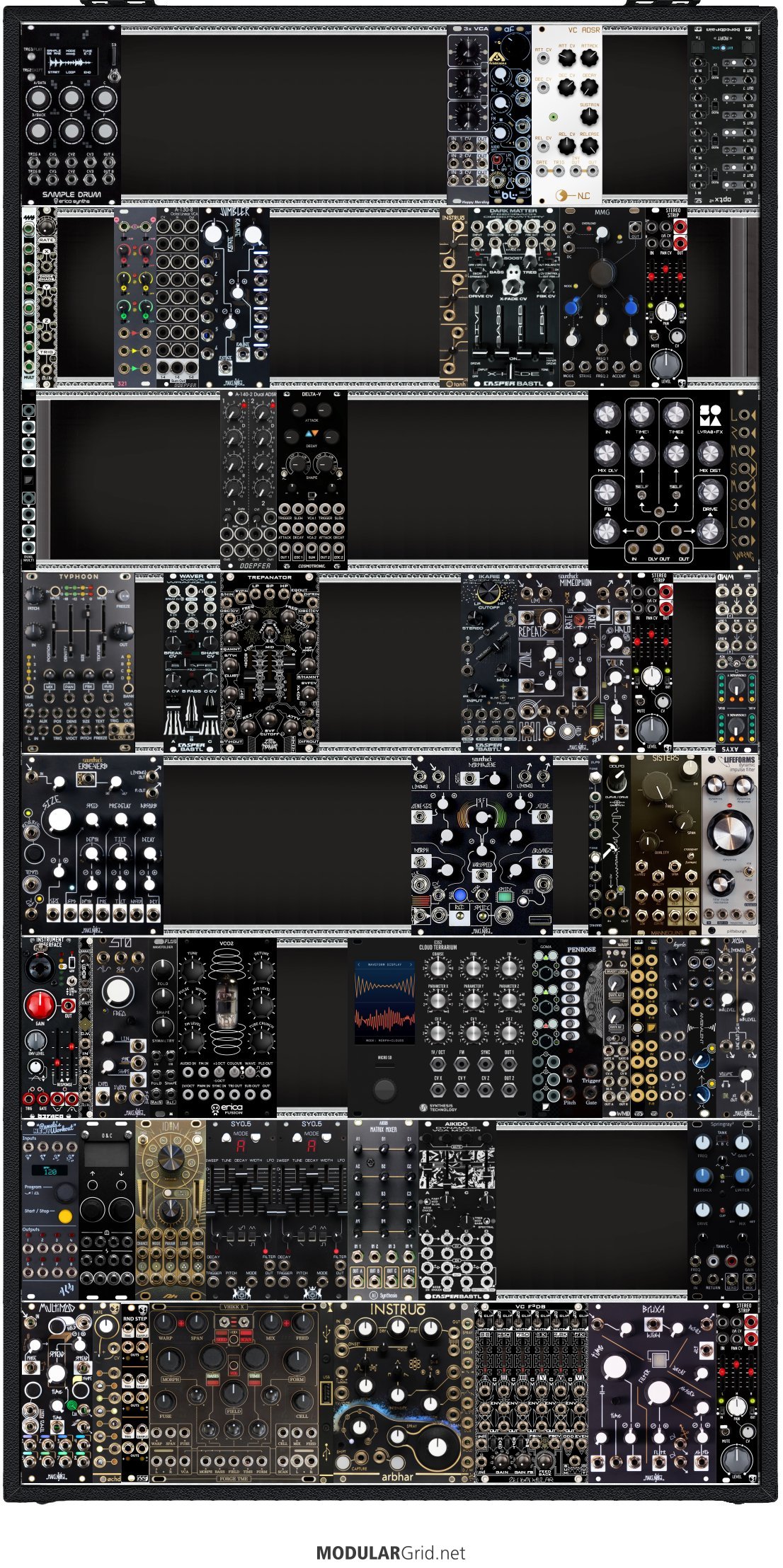Open the Doepfer A-130-8 Octal Linear VCA

(178, 297)
